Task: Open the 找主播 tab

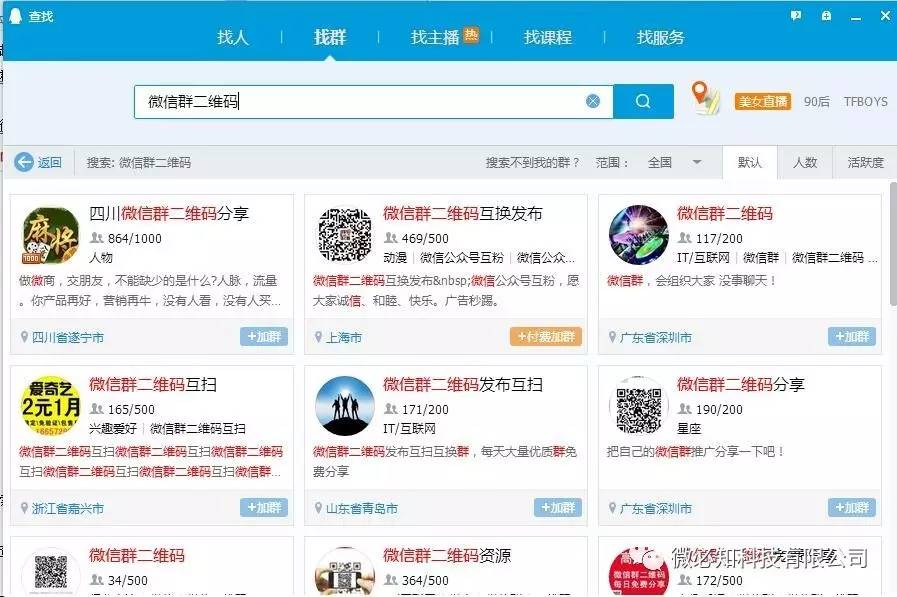Action: tap(438, 37)
